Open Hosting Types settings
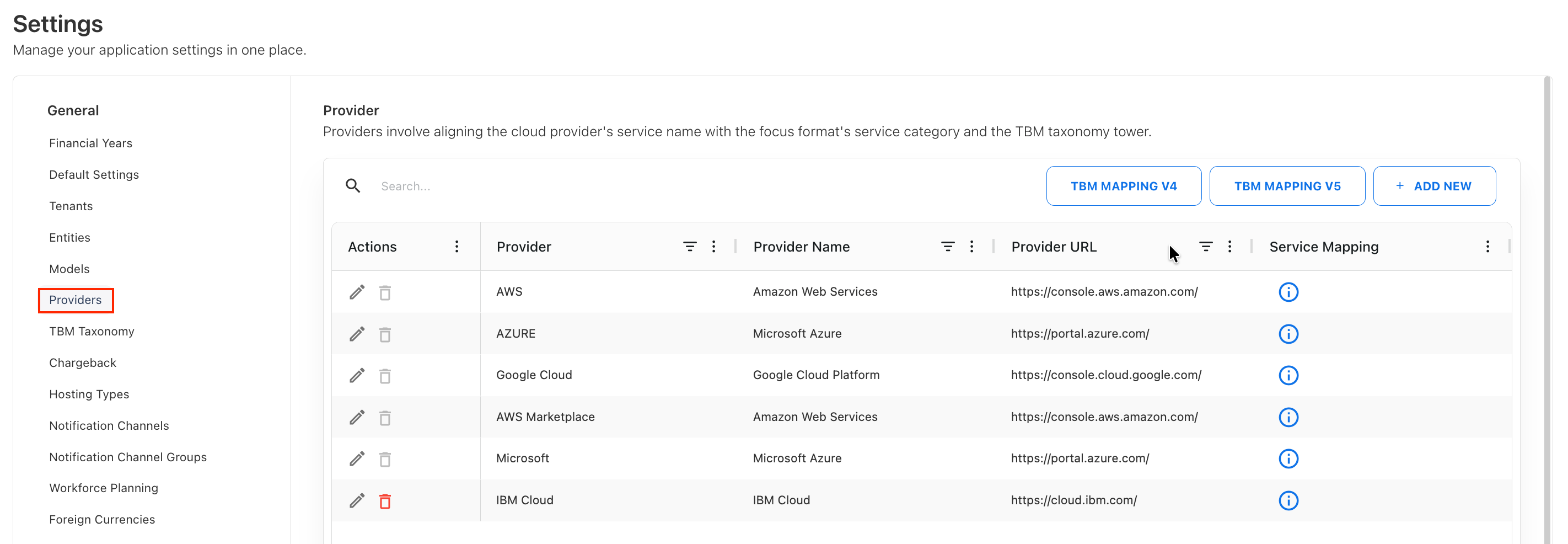Screen dimensions: 1568x544 pos(89,394)
